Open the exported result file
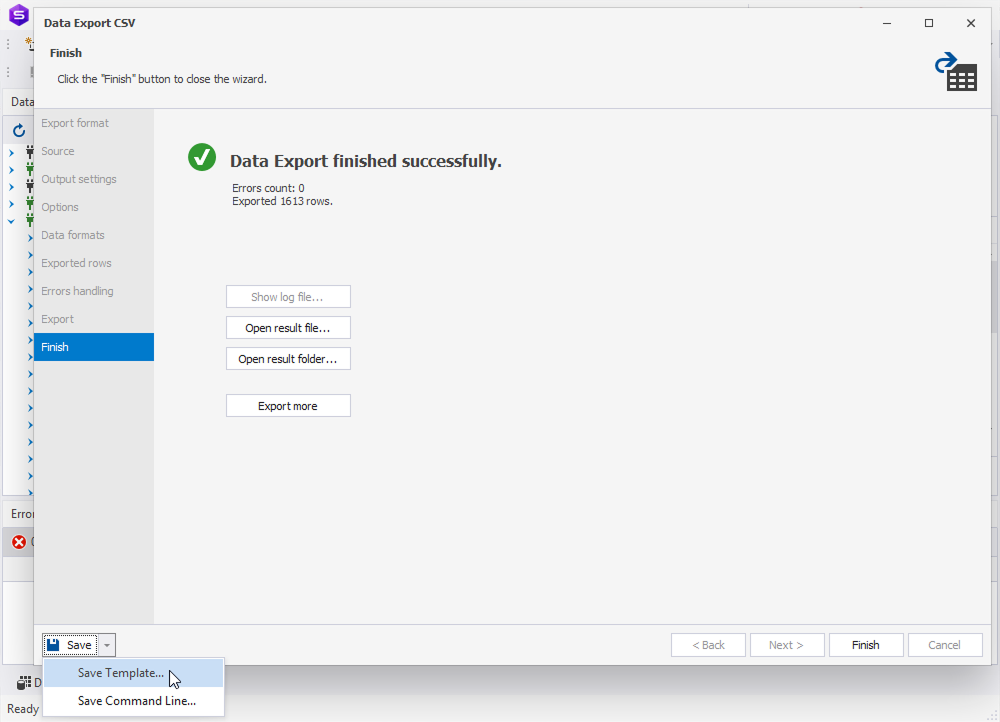 [x=288, y=328]
